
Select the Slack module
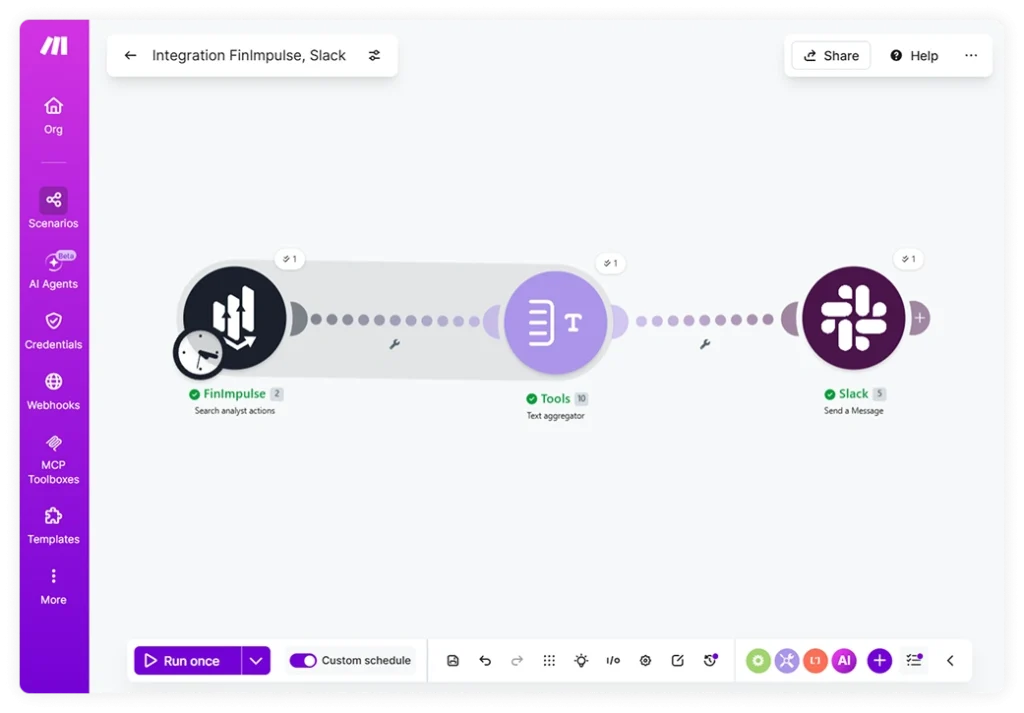pyautogui.click(x=854, y=318)
